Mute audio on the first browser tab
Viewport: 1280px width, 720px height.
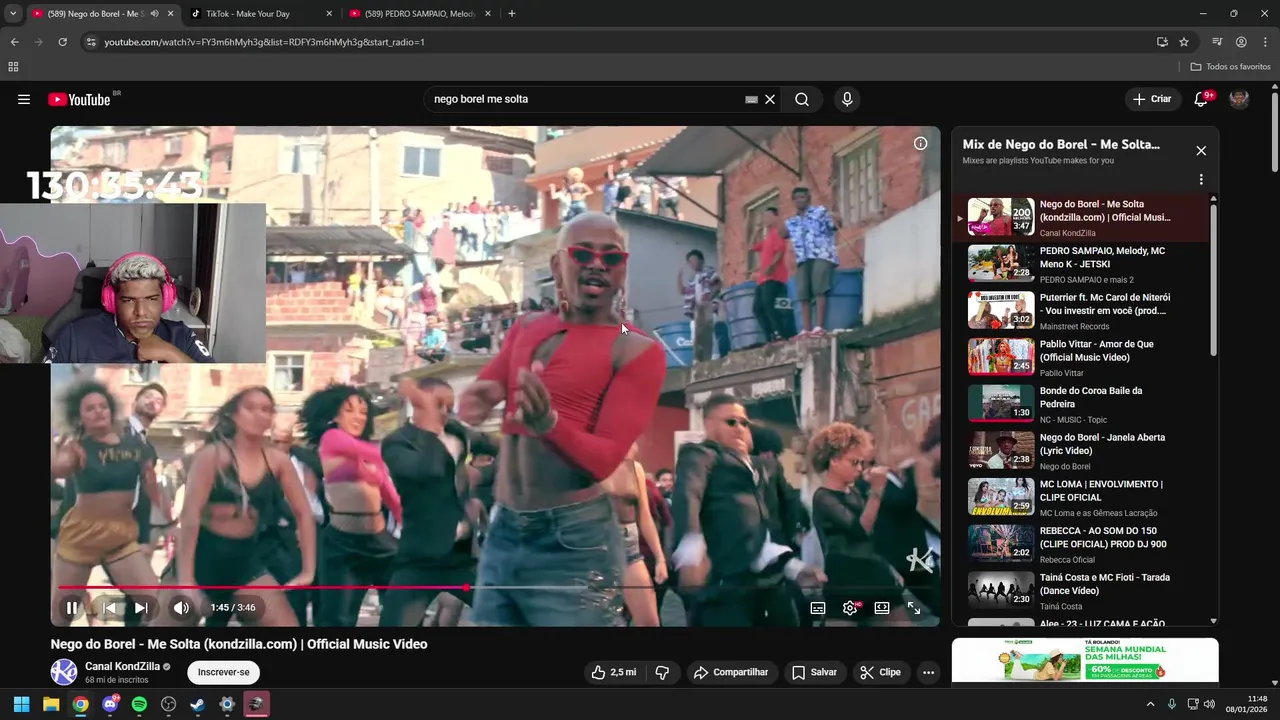point(154,14)
